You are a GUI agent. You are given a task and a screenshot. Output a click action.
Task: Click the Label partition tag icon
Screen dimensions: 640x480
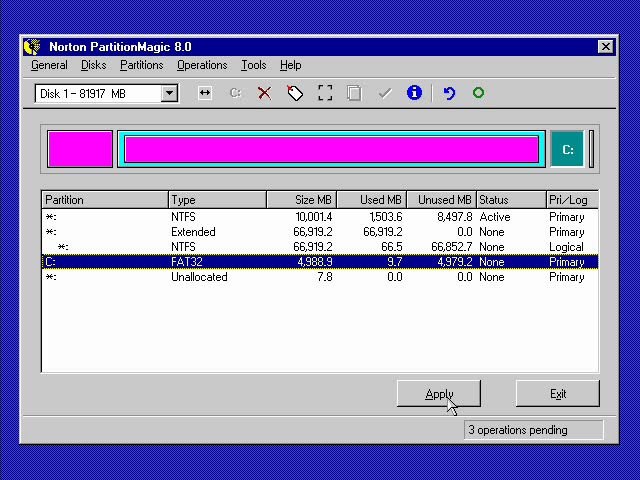295,93
